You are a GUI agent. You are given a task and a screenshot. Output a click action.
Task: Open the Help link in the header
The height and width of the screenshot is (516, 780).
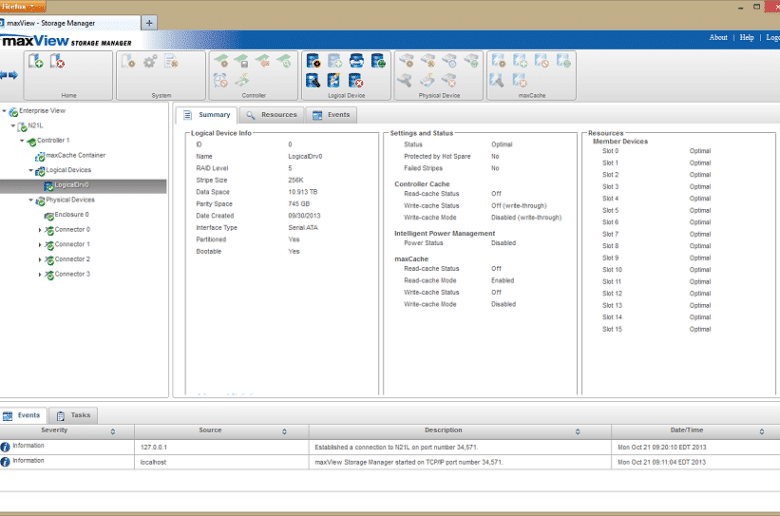coord(746,37)
